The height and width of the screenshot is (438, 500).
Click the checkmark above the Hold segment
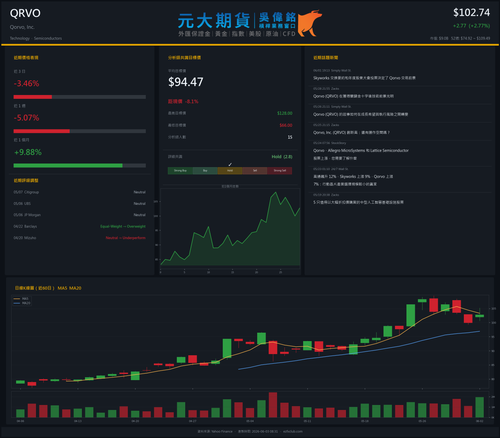230,164
